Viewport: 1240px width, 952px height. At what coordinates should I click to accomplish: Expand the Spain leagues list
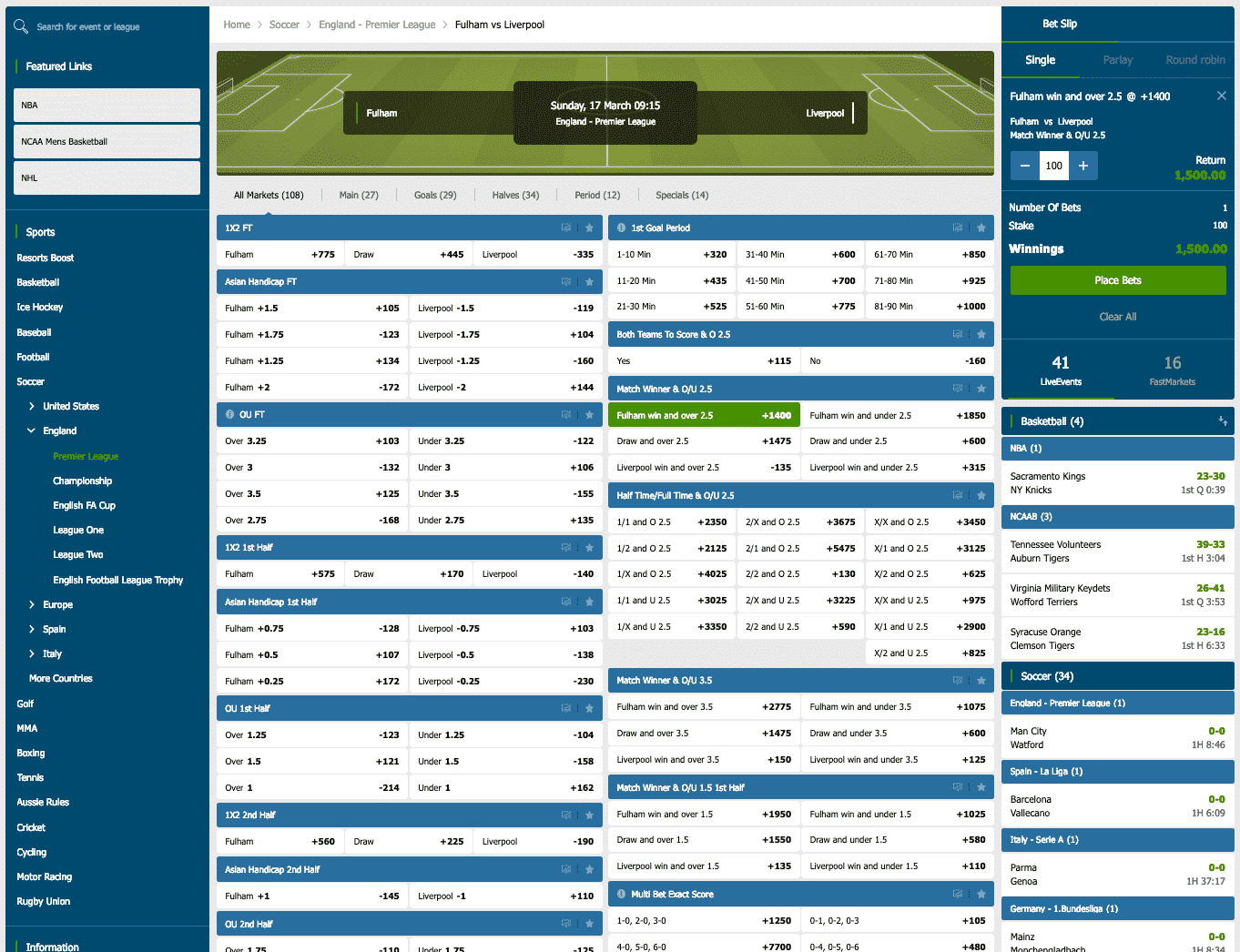(32, 630)
